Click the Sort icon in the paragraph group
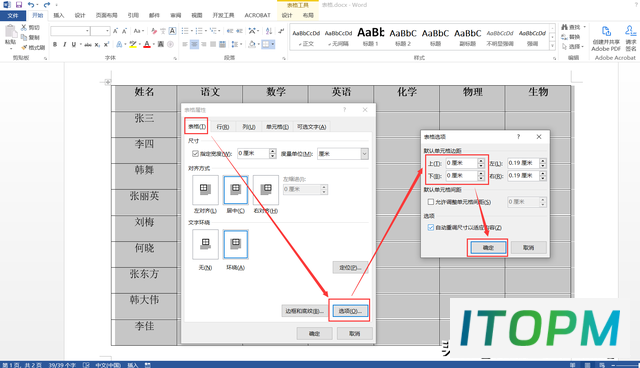640x368 pixels. 269,31
